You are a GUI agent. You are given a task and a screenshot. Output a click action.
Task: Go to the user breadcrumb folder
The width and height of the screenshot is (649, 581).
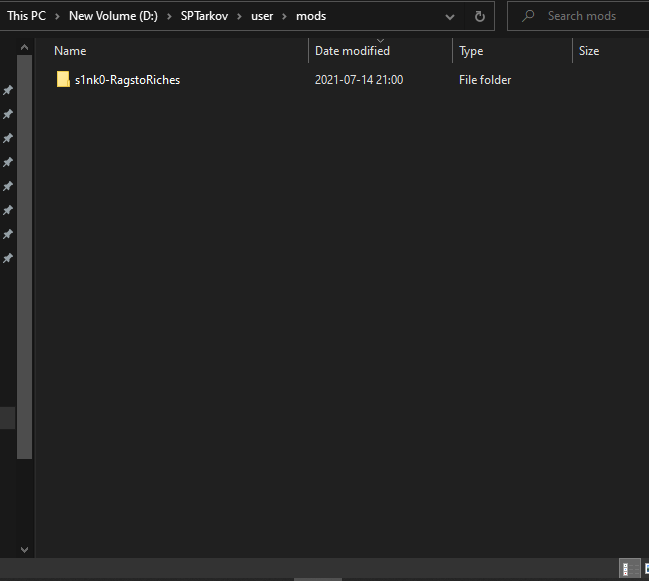point(262,16)
